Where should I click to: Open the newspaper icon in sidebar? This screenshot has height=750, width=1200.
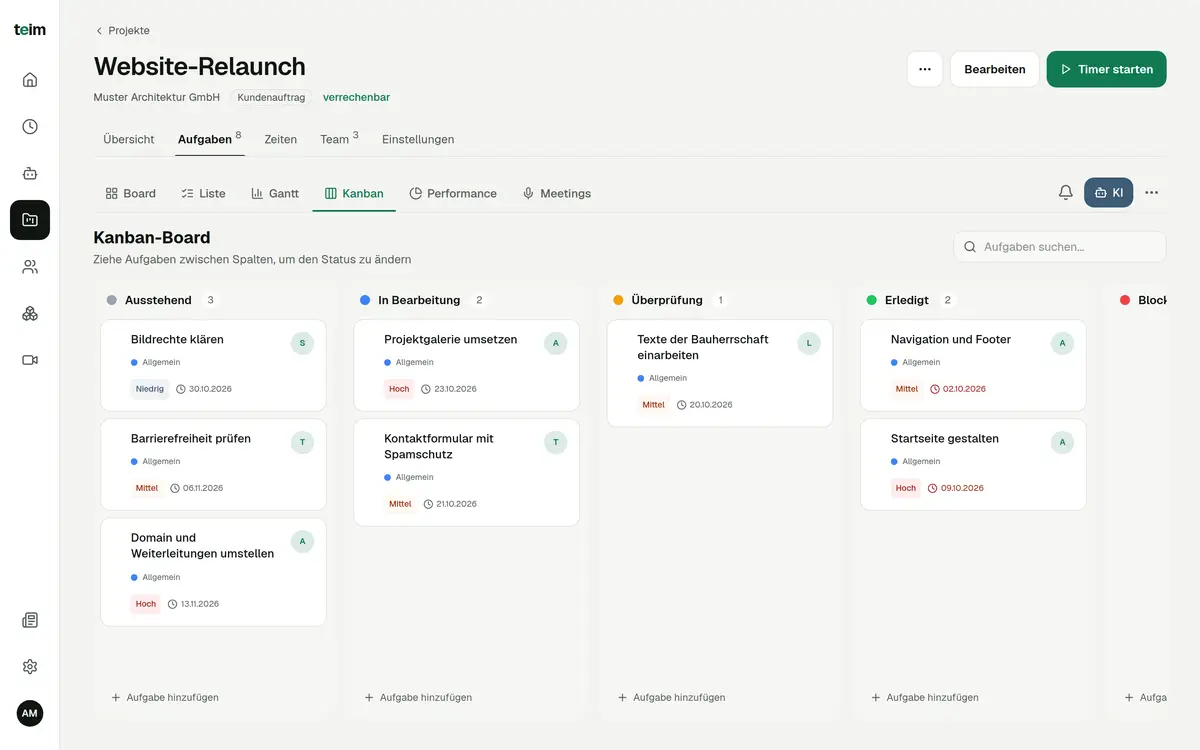click(30, 620)
